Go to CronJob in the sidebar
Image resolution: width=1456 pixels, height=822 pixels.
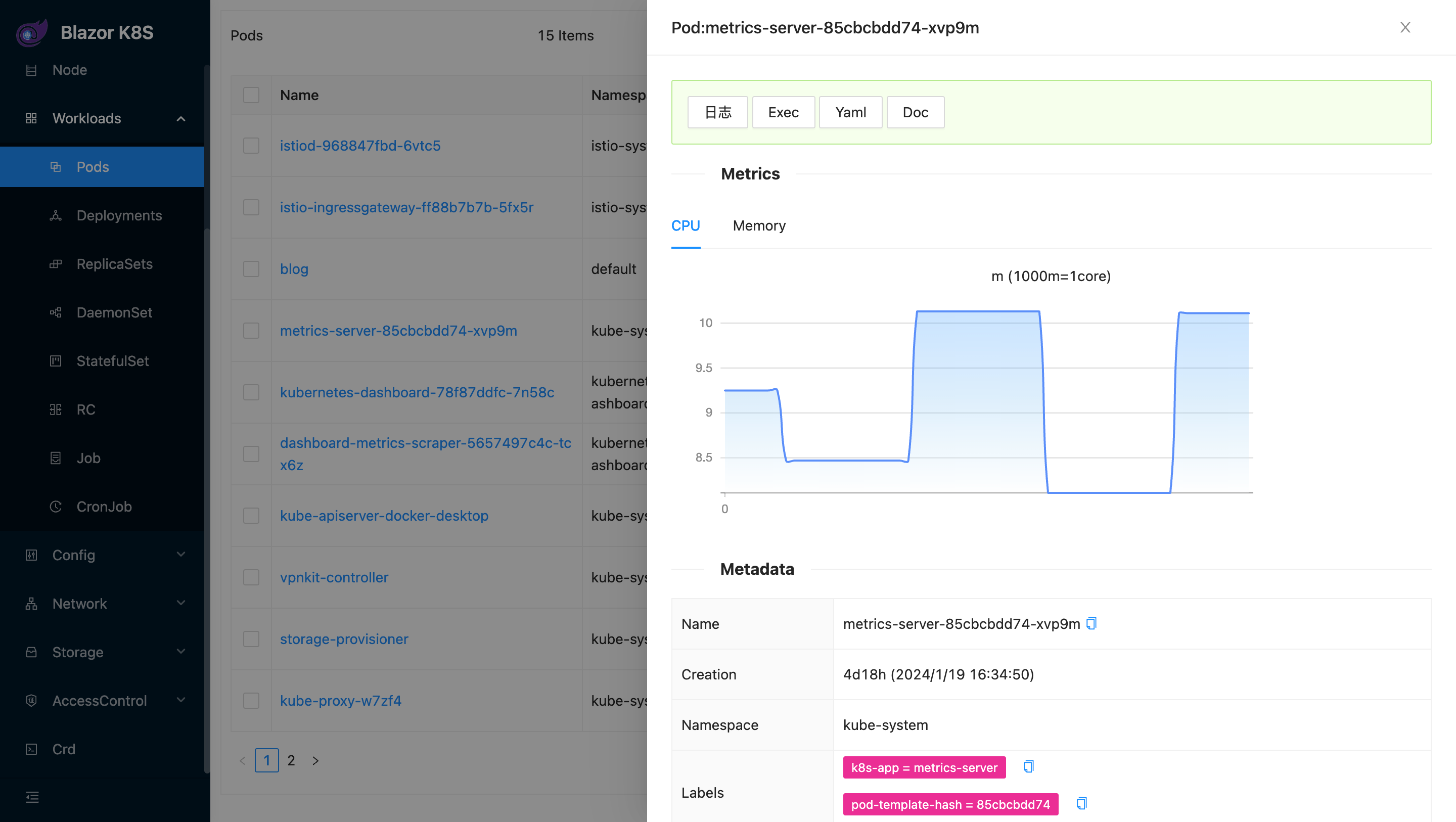[104, 507]
